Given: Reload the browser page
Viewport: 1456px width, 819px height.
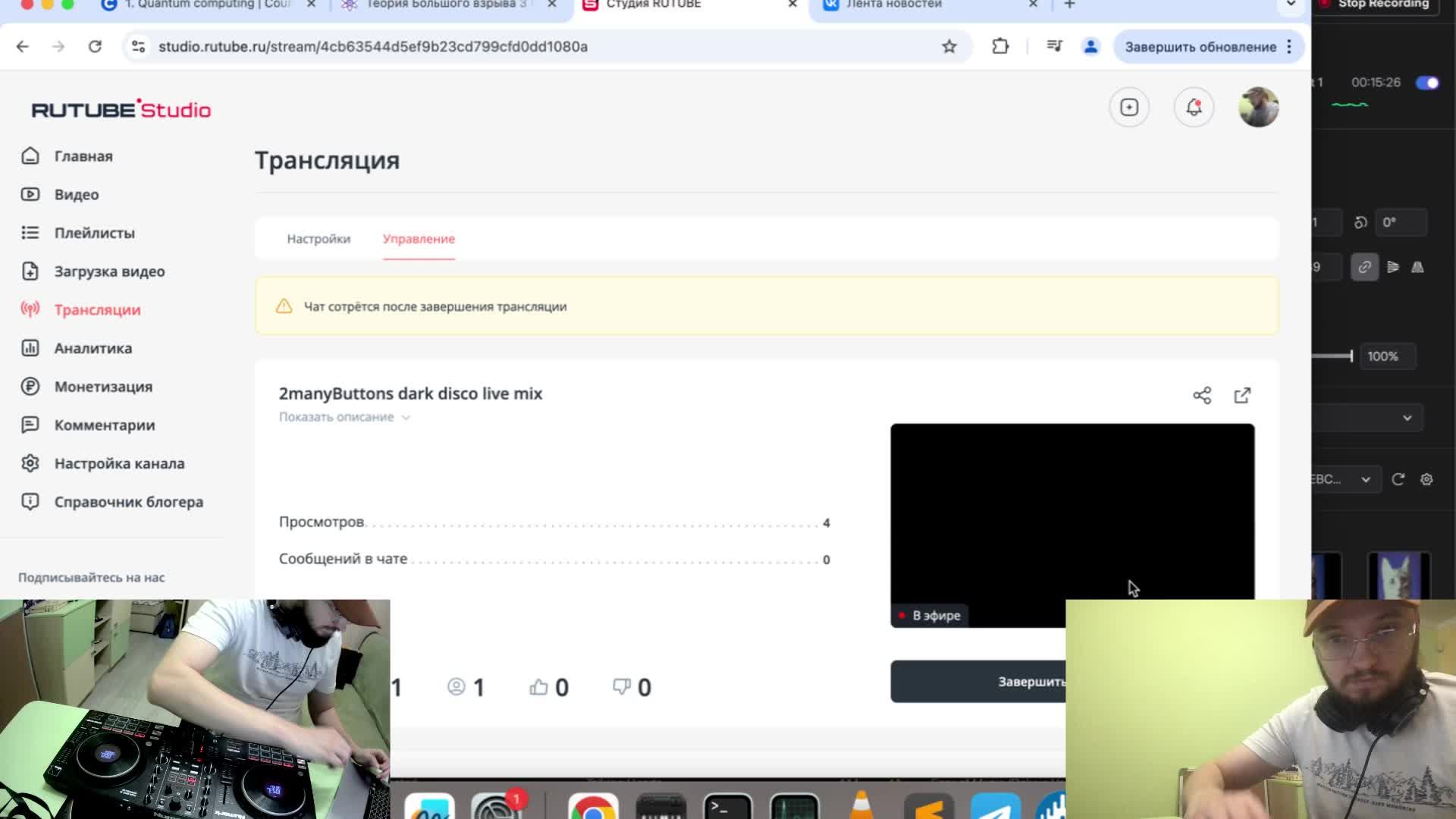Looking at the screenshot, I should [x=95, y=46].
